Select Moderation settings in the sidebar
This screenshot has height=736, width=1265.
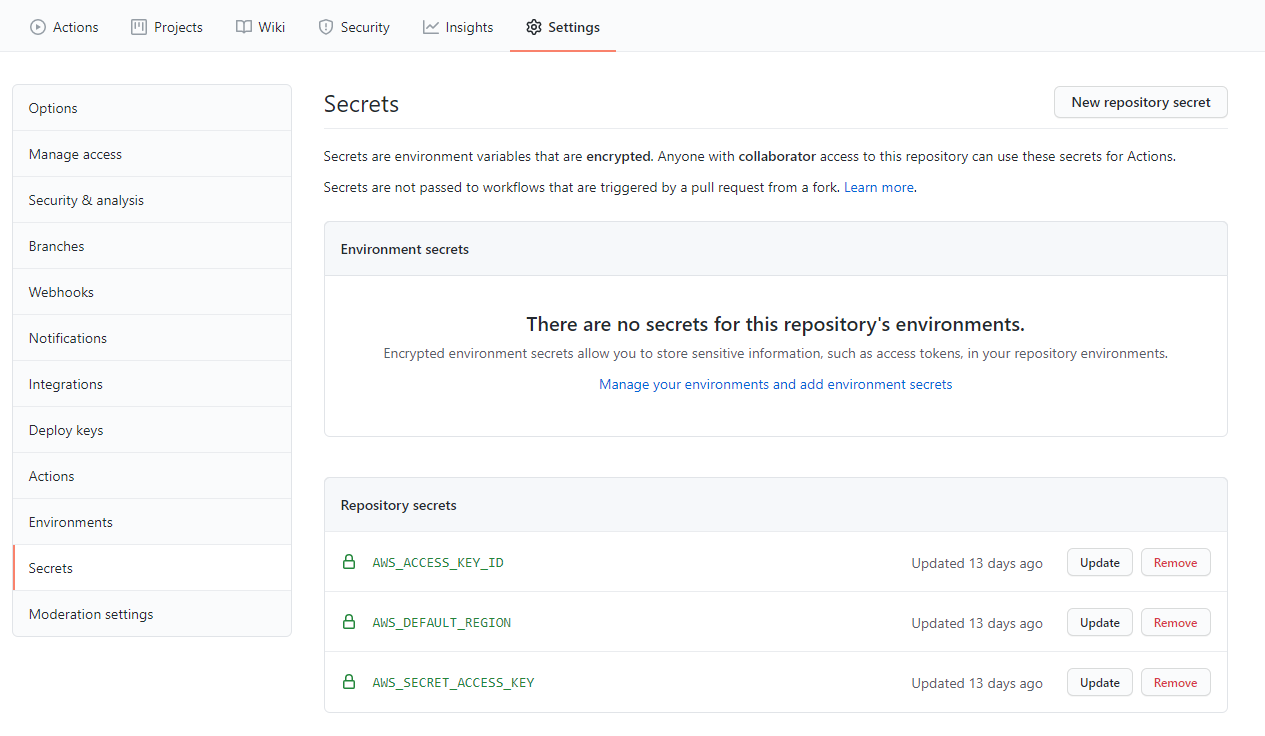tap(91, 613)
